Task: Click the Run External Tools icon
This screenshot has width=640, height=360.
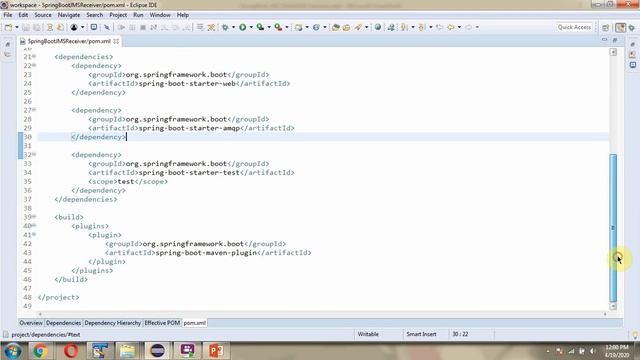Action: click(278, 27)
